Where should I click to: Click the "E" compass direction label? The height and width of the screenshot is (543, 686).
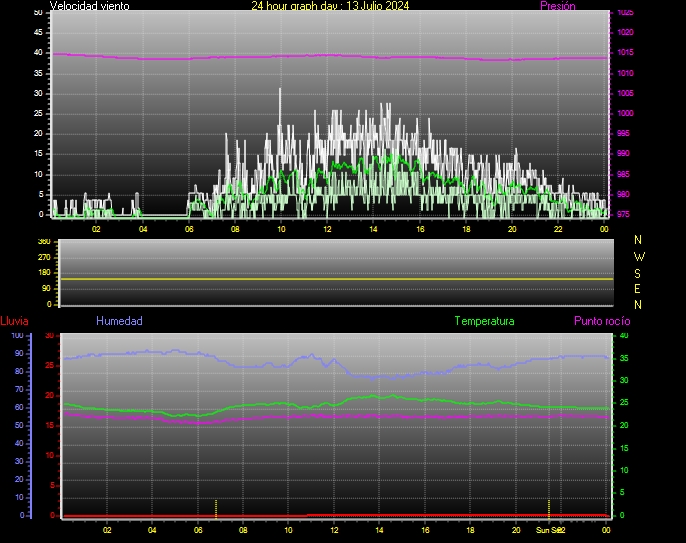pos(637,289)
